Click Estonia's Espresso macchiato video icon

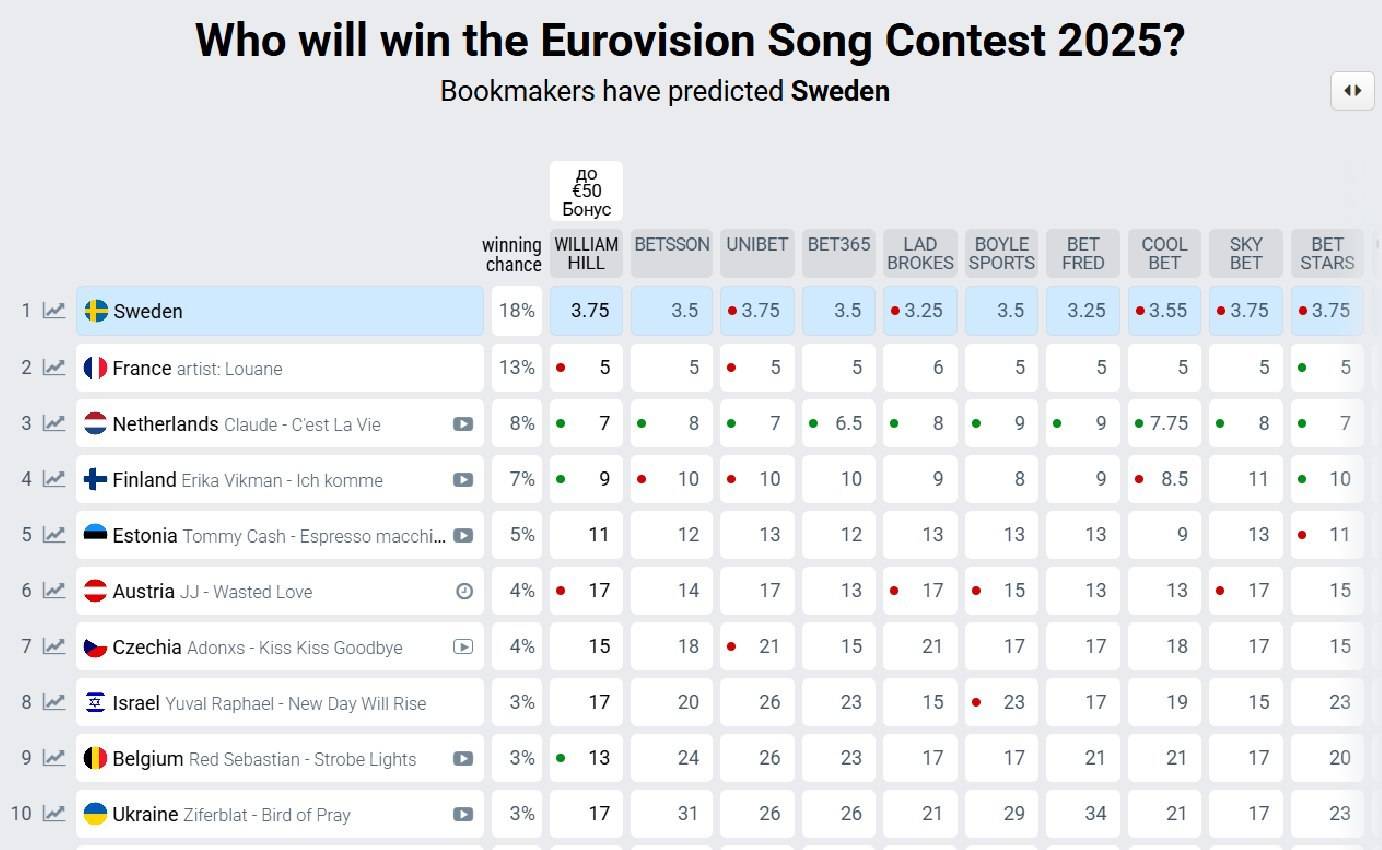463,535
